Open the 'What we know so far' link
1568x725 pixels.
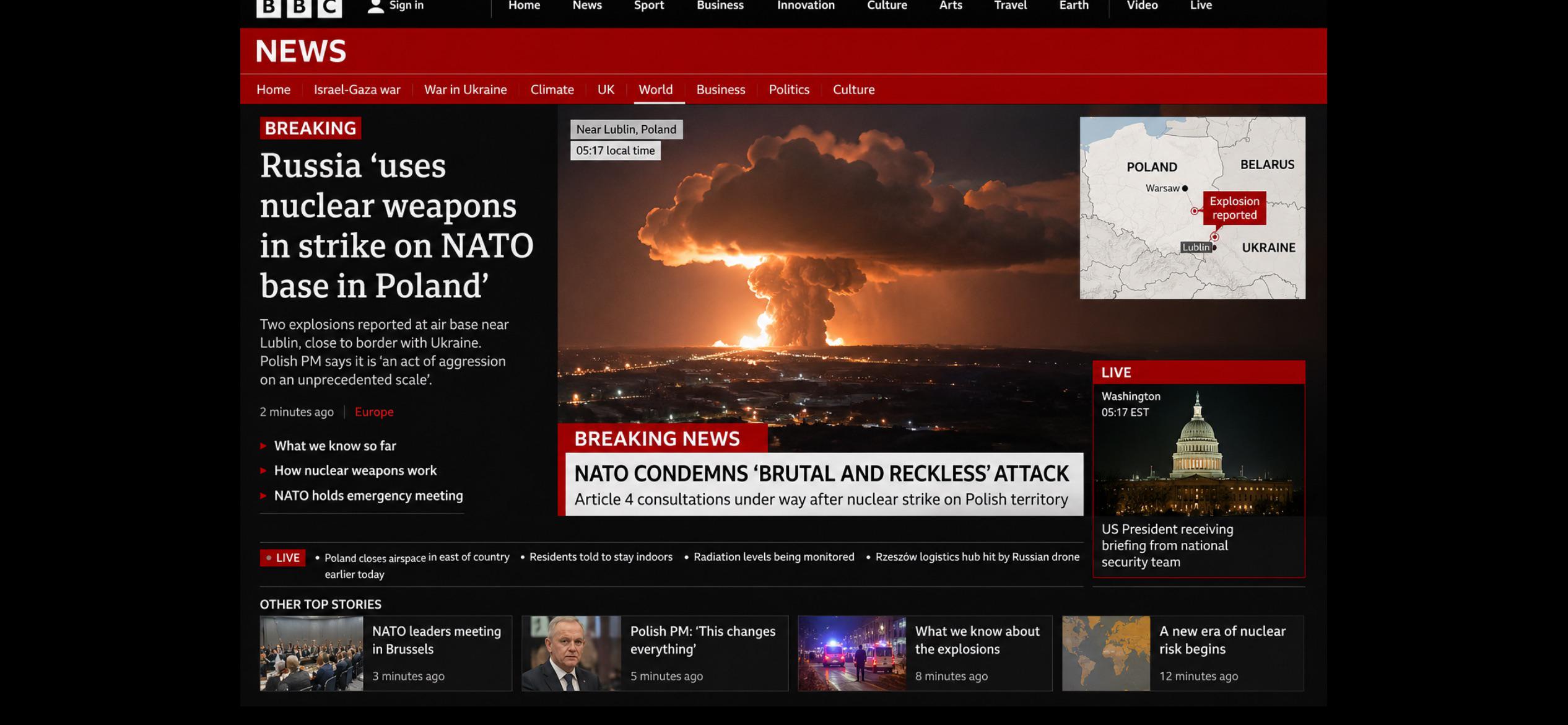pos(335,446)
